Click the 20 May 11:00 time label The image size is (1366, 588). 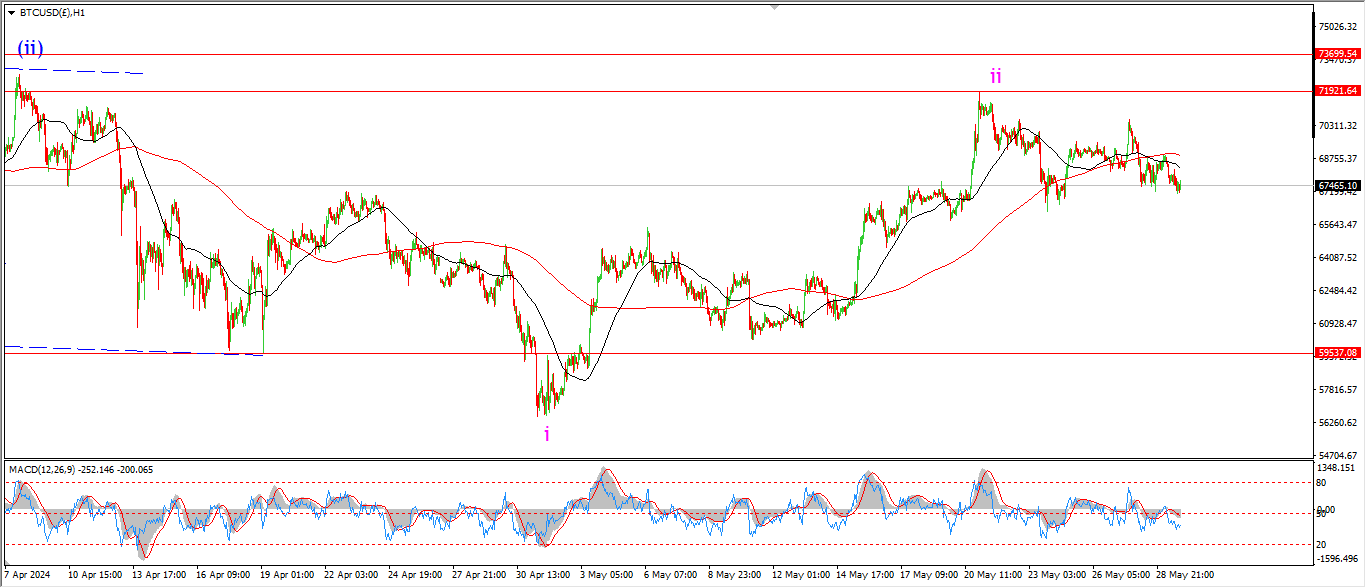point(992,576)
